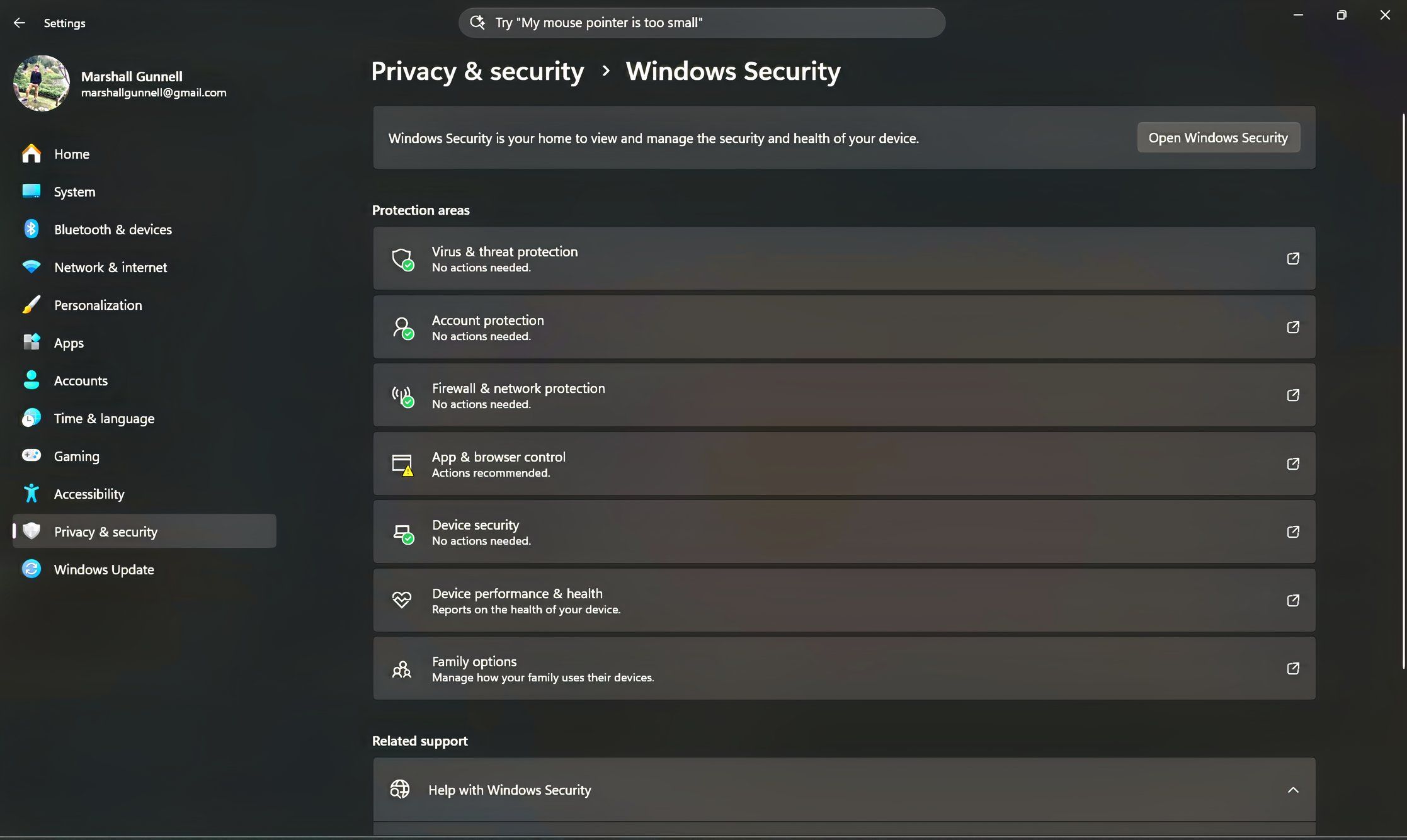
Task: Open Accessibility settings category
Action: tap(144, 494)
